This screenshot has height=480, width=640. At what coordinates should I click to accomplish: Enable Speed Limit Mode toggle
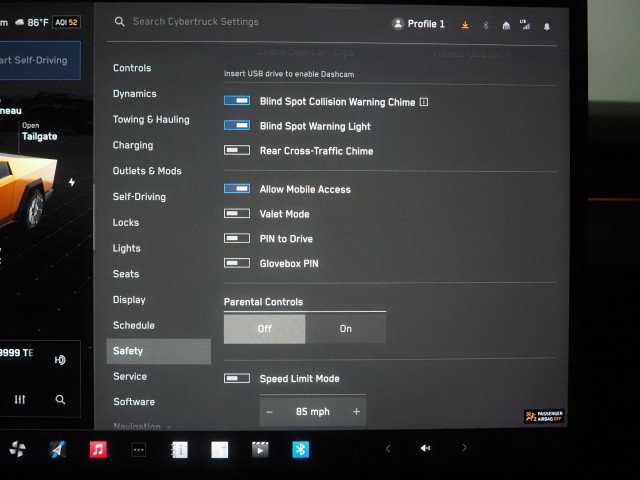point(237,378)
